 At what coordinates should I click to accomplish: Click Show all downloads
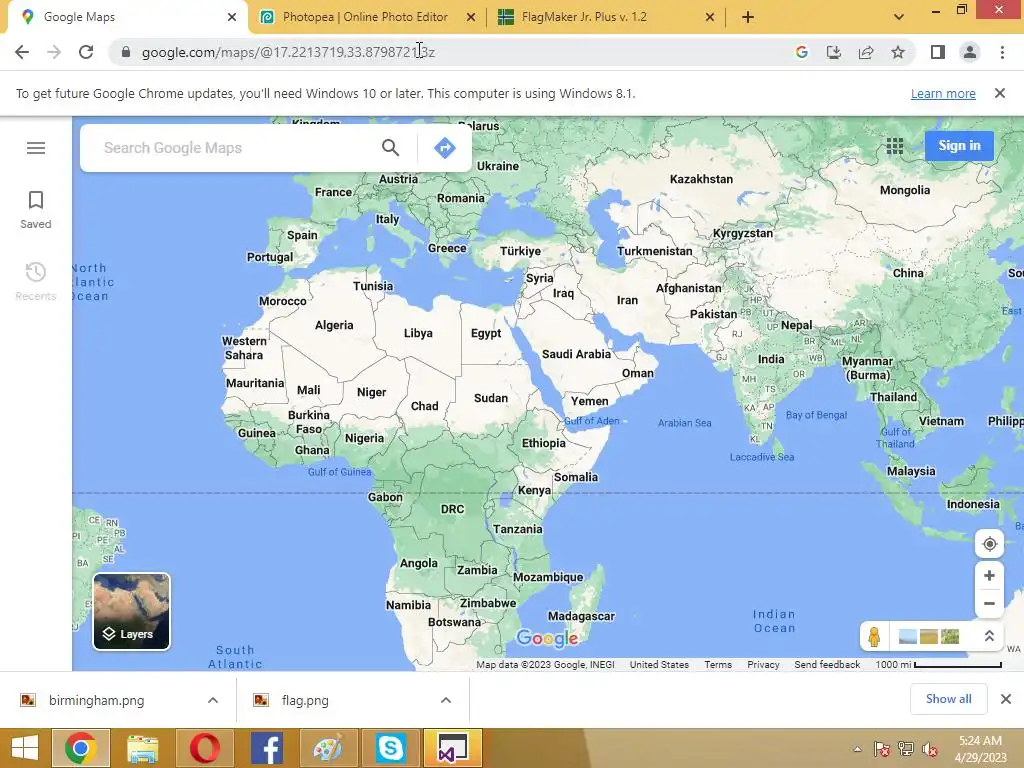948,699
